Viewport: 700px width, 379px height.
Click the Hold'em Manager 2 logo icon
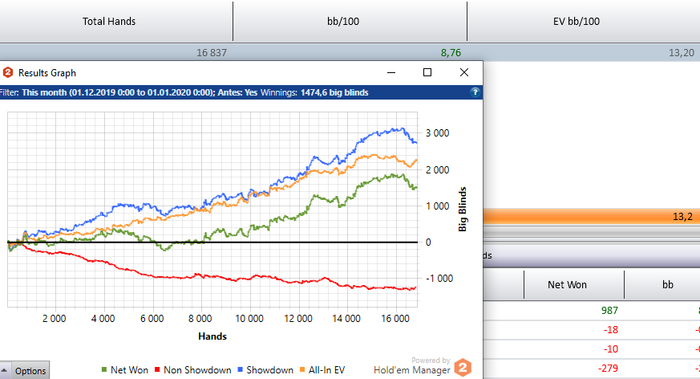click(463, 367)
